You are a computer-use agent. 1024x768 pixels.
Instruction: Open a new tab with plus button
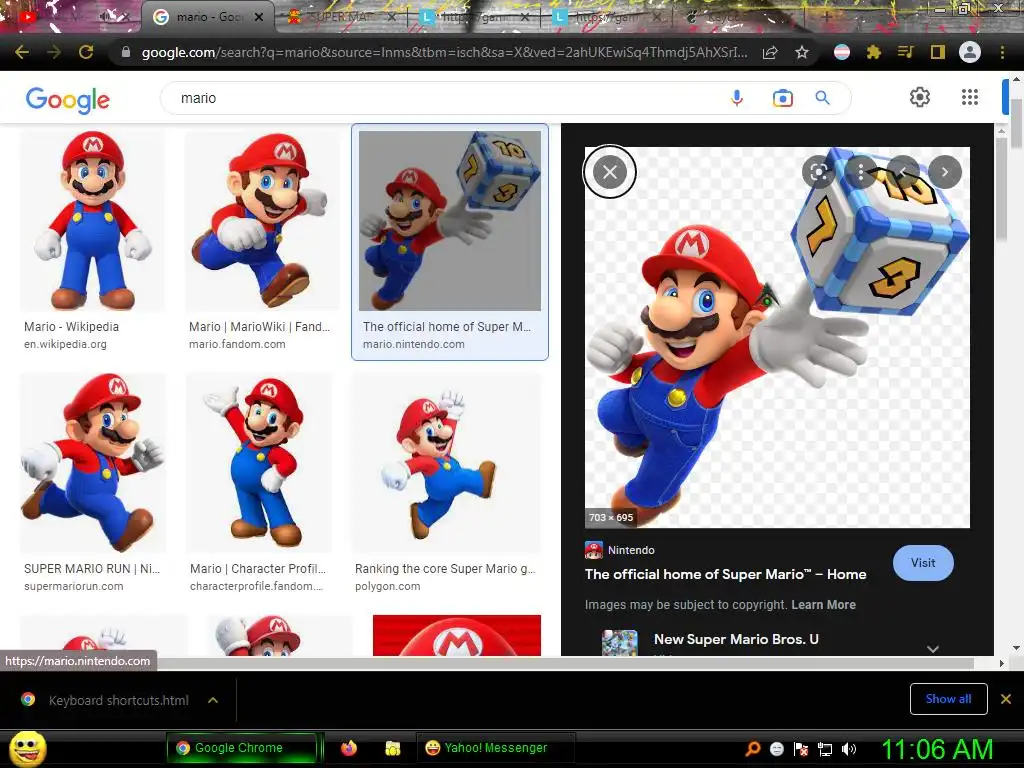pyautogui.click(x=827, y=17)
